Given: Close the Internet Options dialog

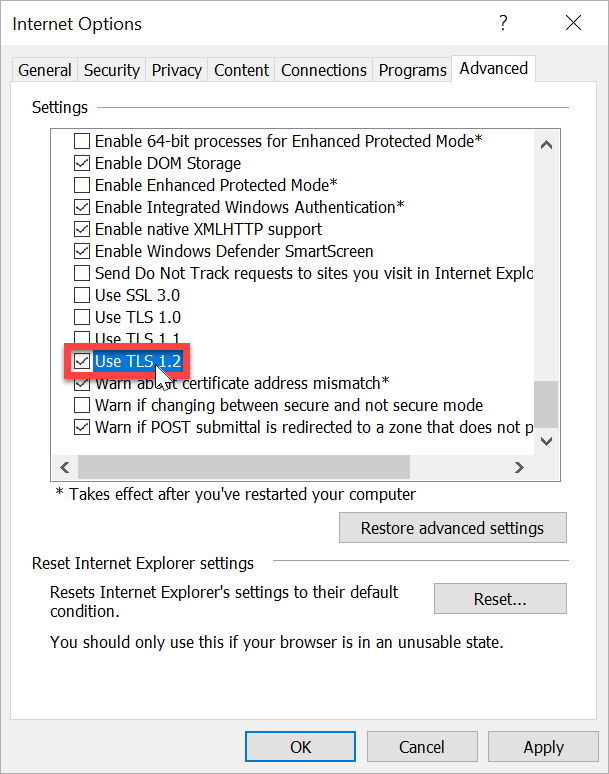Looking at the screenshot, I should (573, 23).
